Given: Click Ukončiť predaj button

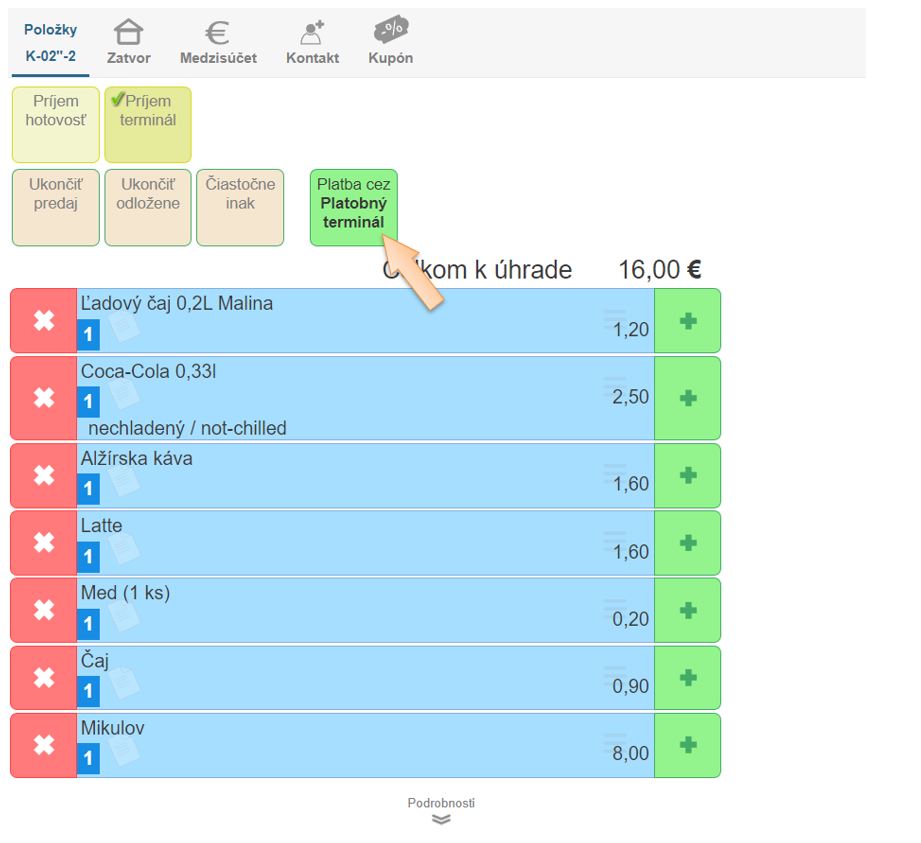Looking at the screenshot, I should 56,207.
